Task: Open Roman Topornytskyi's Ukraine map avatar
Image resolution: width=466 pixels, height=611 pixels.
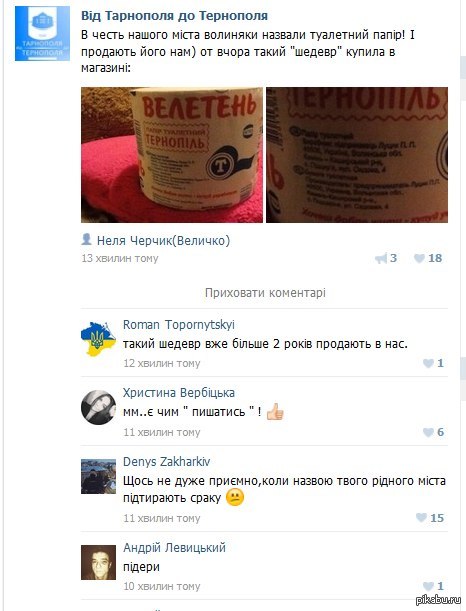Action: pos(98,338)
